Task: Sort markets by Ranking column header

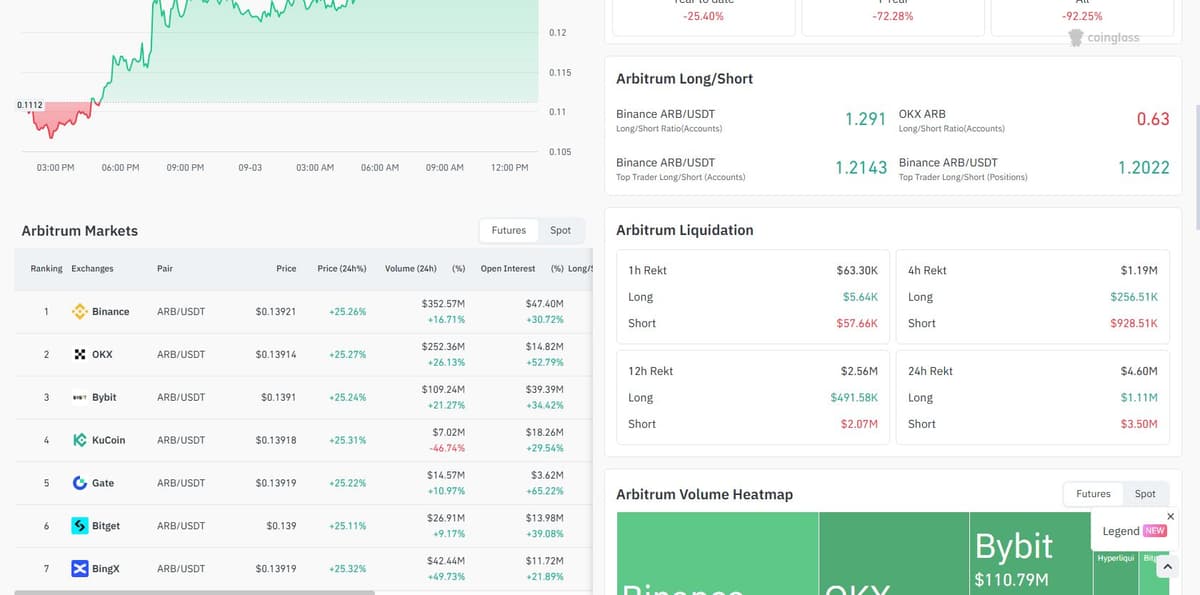Action: 46,269
